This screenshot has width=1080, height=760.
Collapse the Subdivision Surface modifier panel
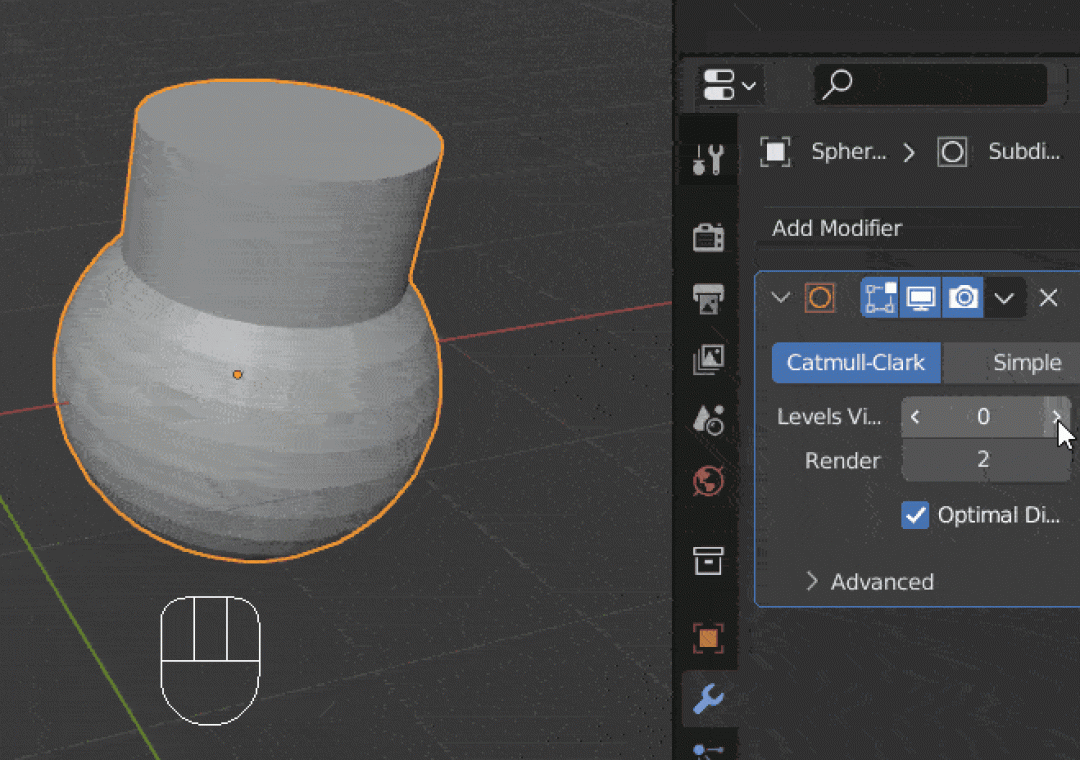pos(780,297)
